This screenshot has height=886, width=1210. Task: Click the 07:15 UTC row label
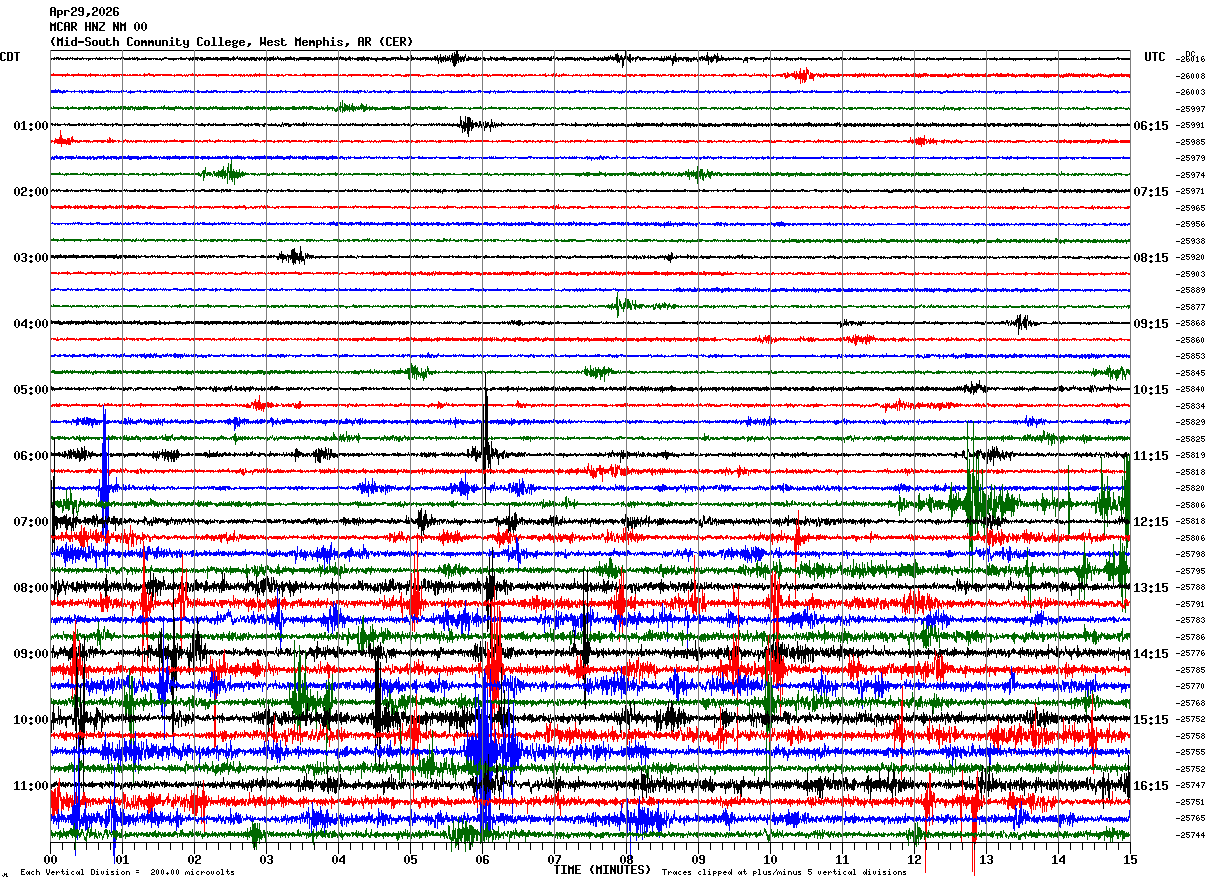click(1151, 191)
